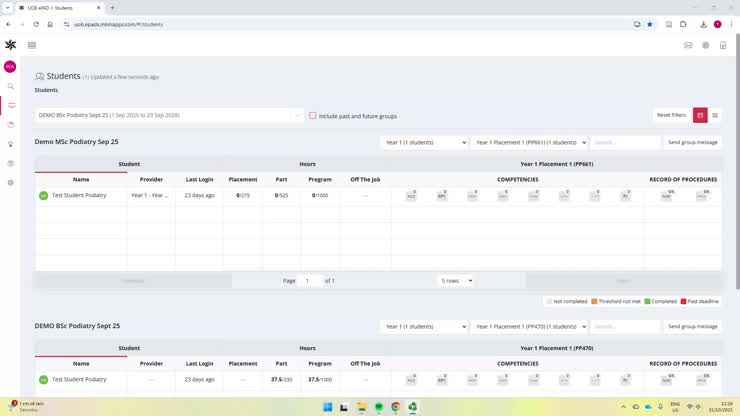Viewport: 740px width, 416px height.
Task: Click the Students breadcrumb text
Action: point(46,90)
